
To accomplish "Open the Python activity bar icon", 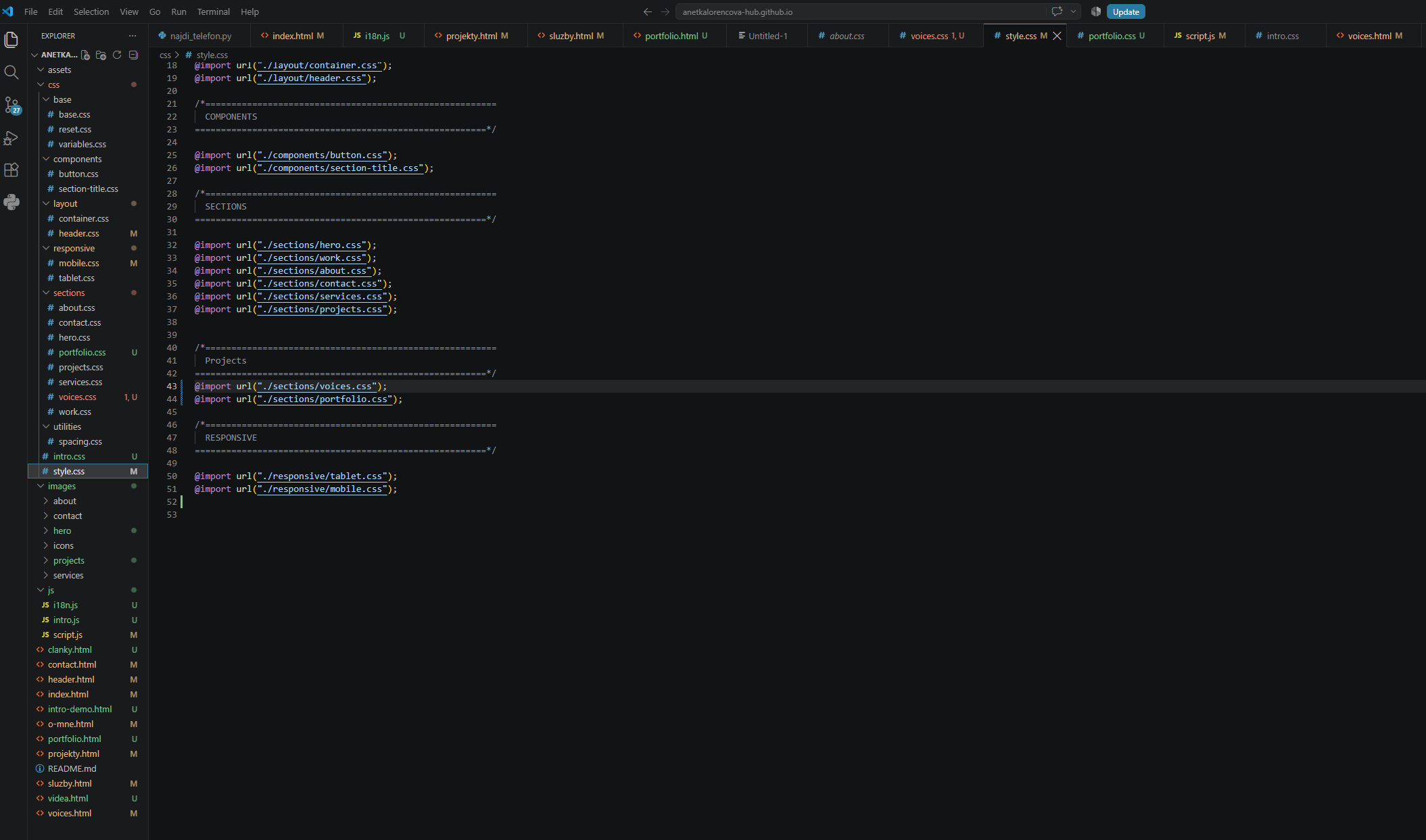I will (x=11, y=202).
